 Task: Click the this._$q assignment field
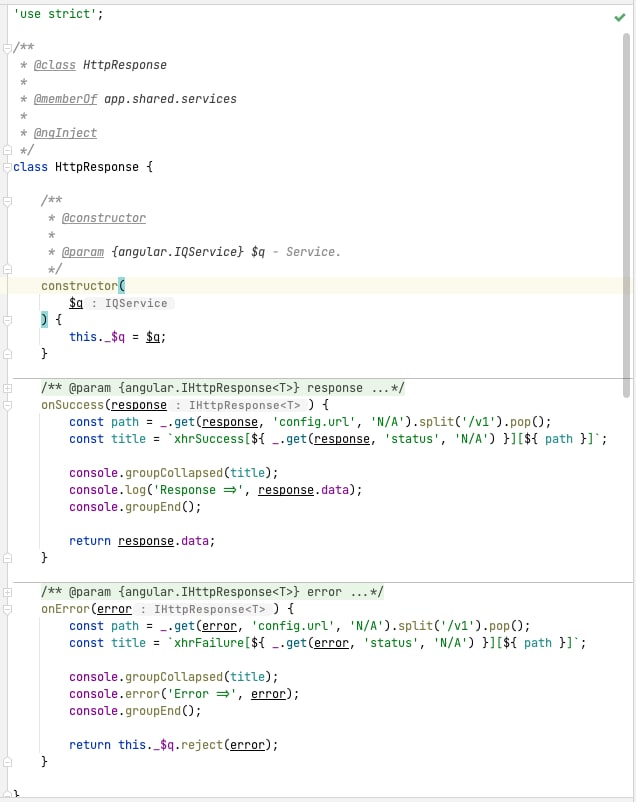(x=97, y=337)
